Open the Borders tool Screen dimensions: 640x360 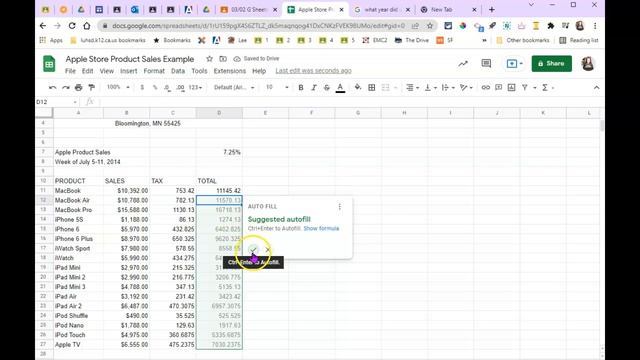[371, 87]
